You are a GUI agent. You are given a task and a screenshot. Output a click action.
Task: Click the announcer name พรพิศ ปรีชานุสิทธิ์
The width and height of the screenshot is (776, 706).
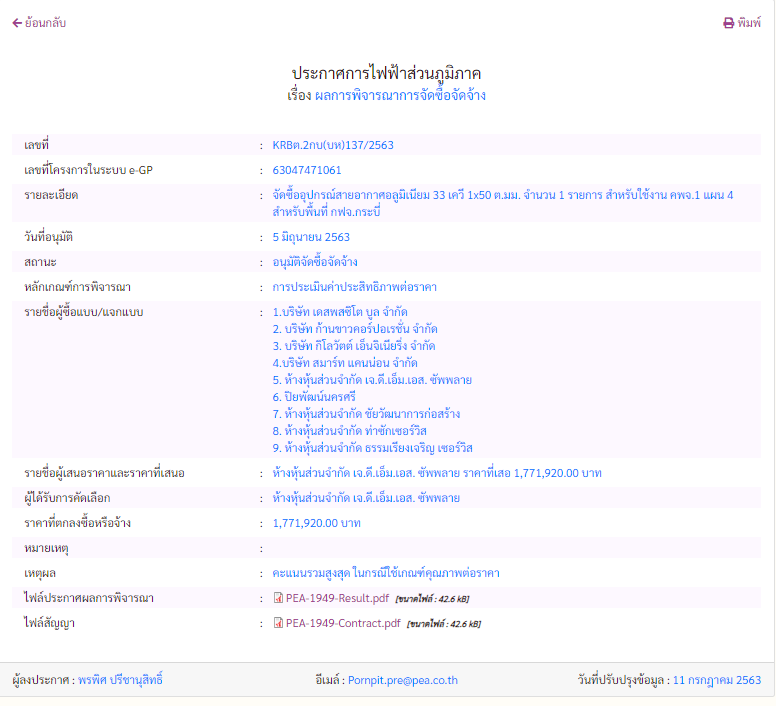click(x=120, y=680)
